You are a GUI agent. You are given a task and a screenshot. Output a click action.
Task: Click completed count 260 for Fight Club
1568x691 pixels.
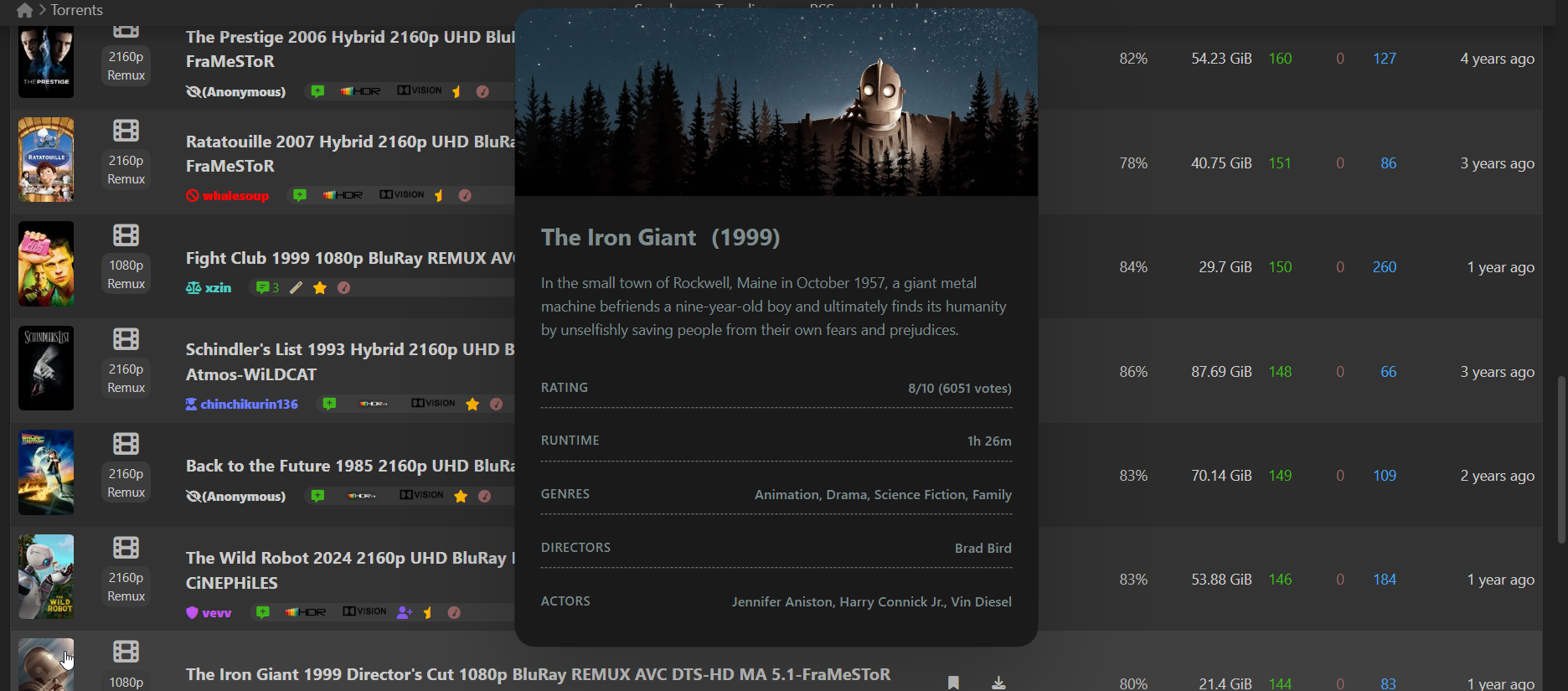[x=1385, y=267]
